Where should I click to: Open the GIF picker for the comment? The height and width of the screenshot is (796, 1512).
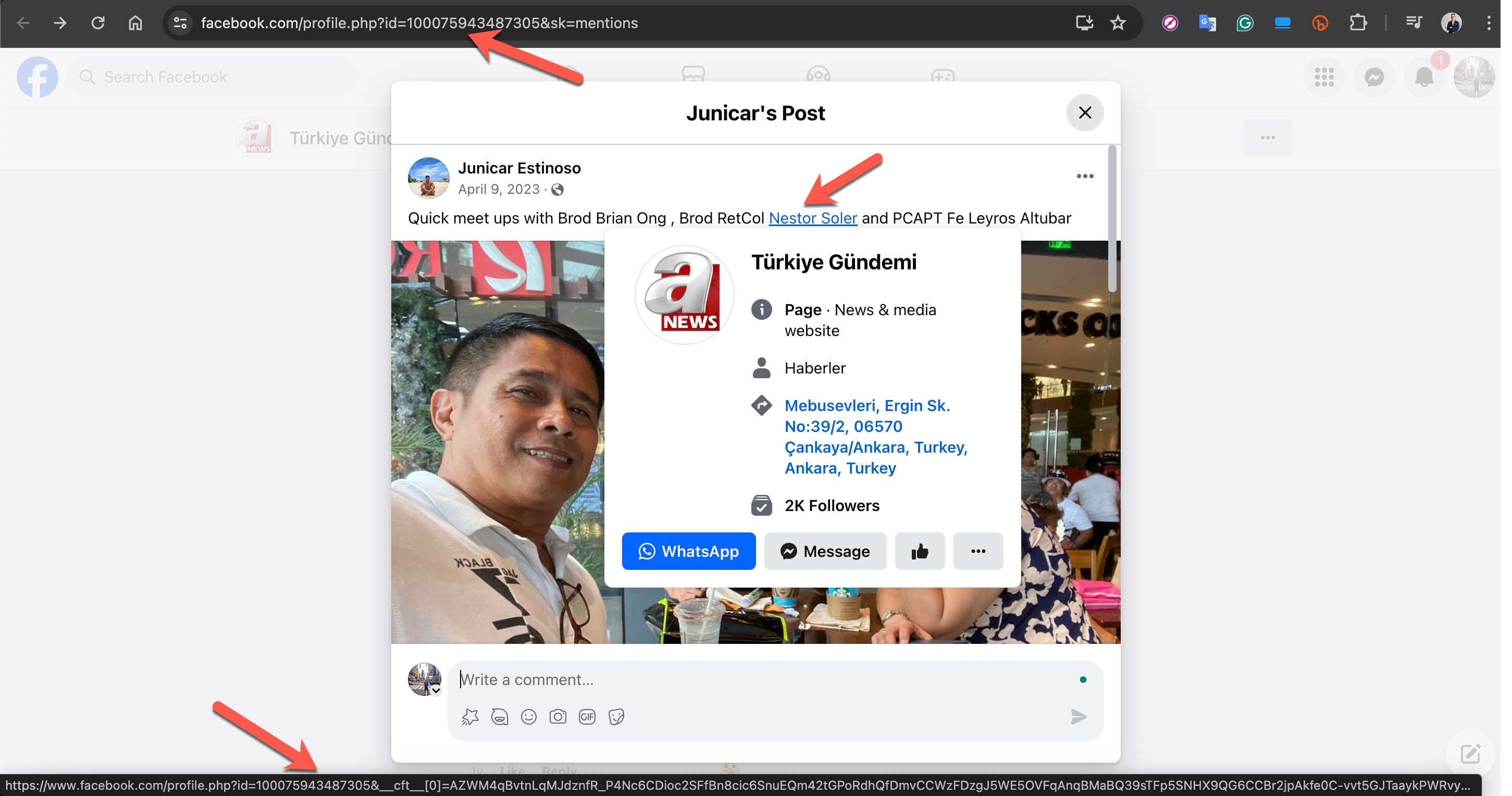pos(587,717)
